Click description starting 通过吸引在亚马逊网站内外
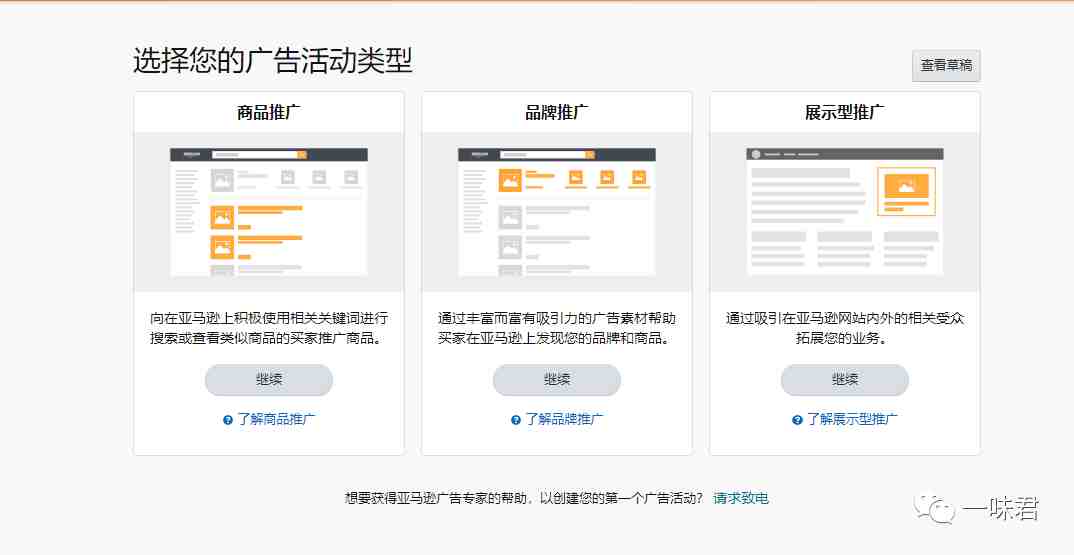This screenshot has height=555, width=1074. tap(845, 328)
